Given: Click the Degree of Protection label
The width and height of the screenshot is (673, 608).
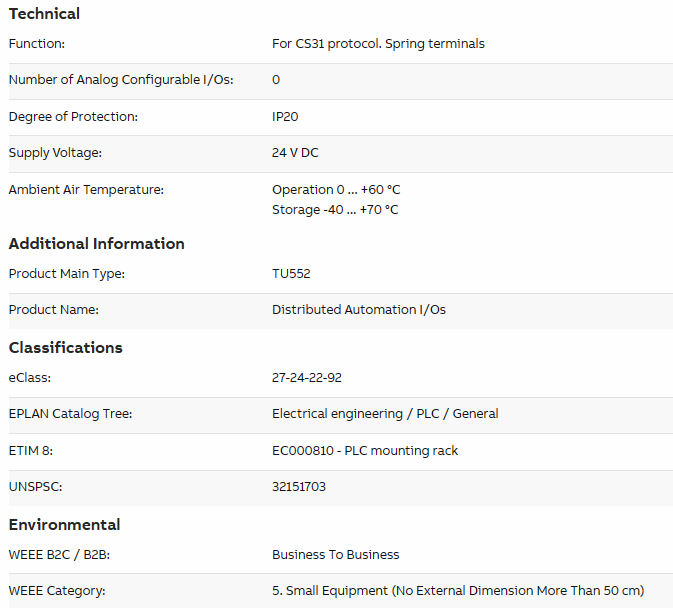Looking at the screenshot, I should click(73, 117).
